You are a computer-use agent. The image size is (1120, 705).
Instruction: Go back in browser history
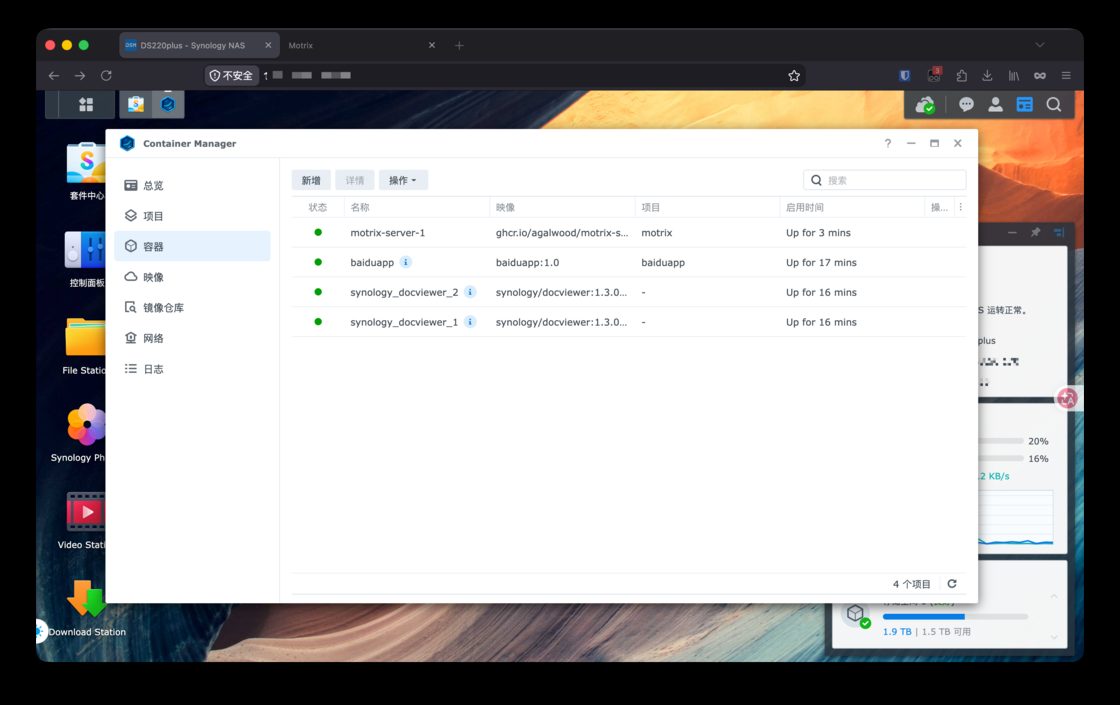coord(54,75)
